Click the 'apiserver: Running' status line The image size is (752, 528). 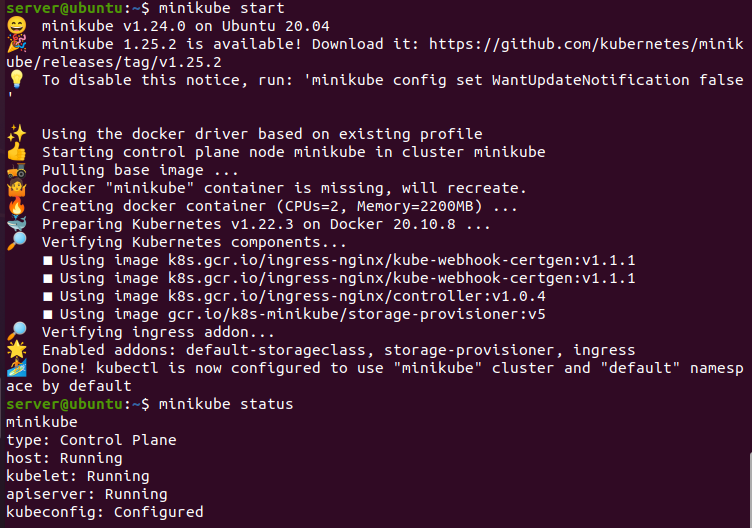(x=87, y=494)
